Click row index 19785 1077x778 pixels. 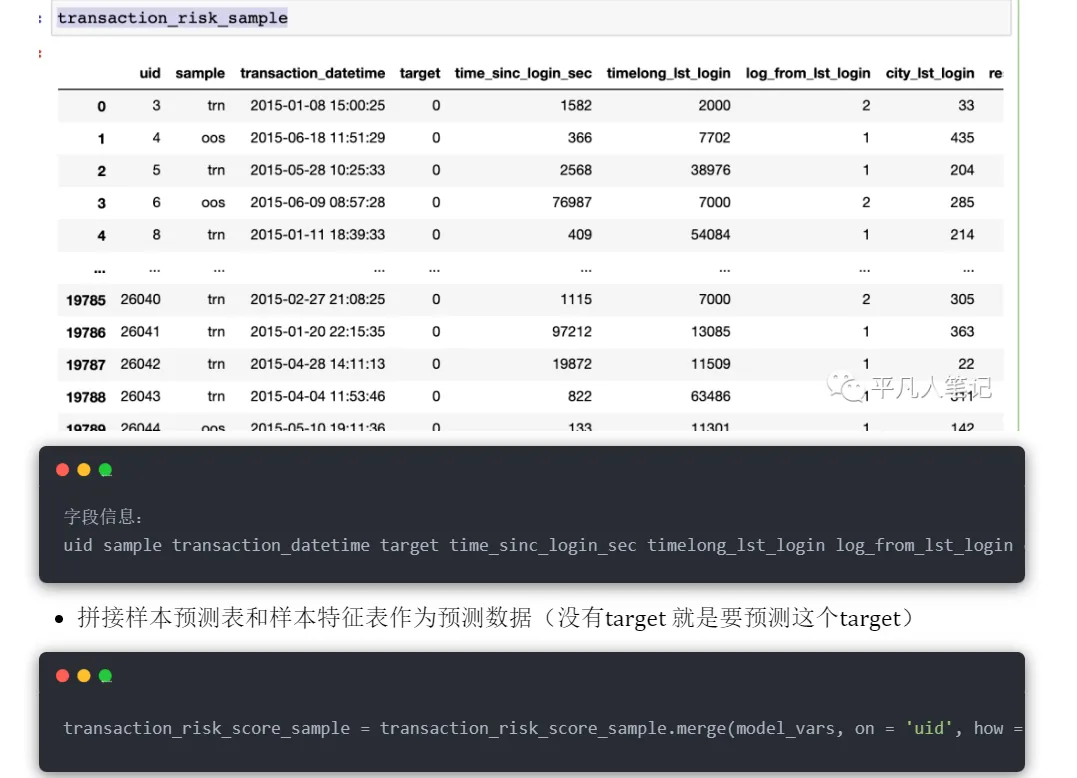86,300
